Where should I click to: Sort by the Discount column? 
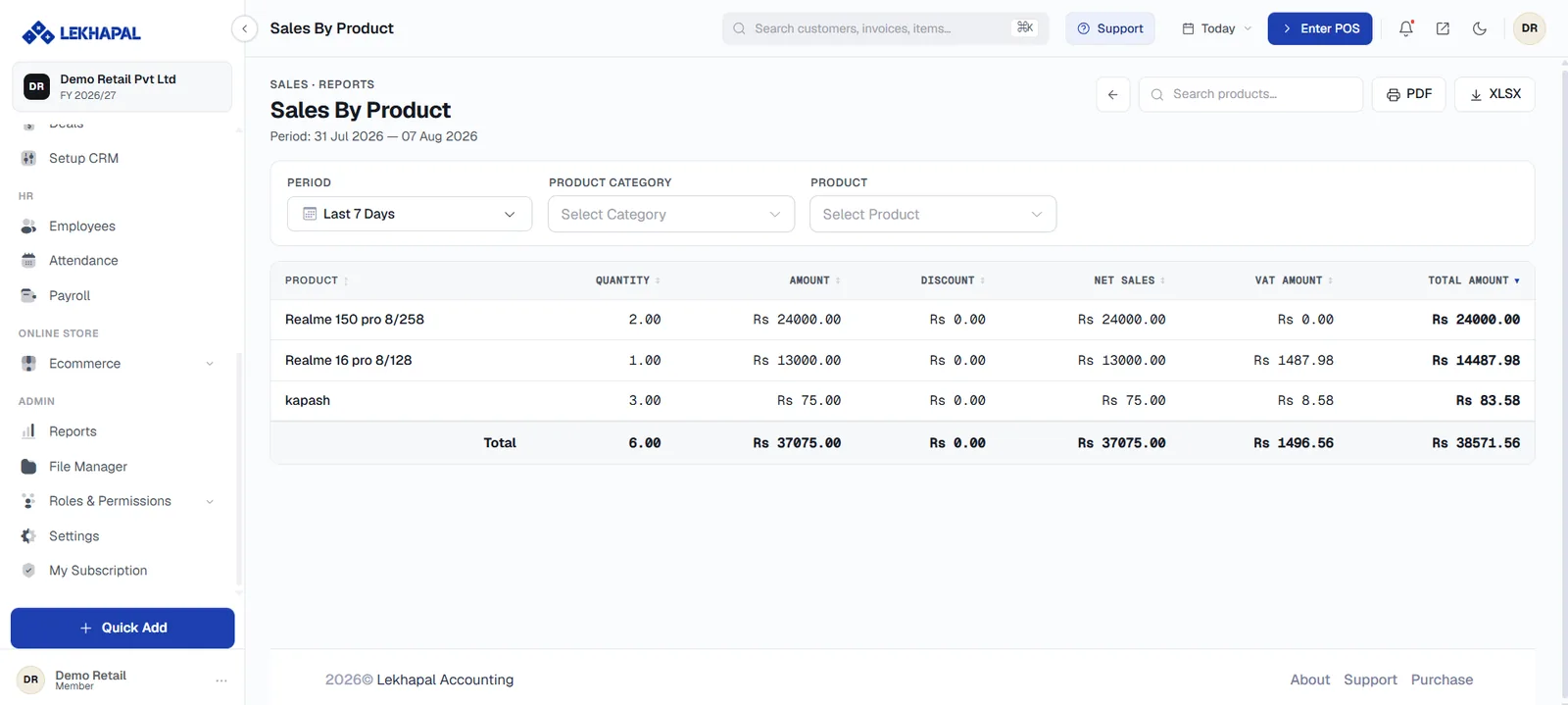pyautogui.click(x=953, y=280)
